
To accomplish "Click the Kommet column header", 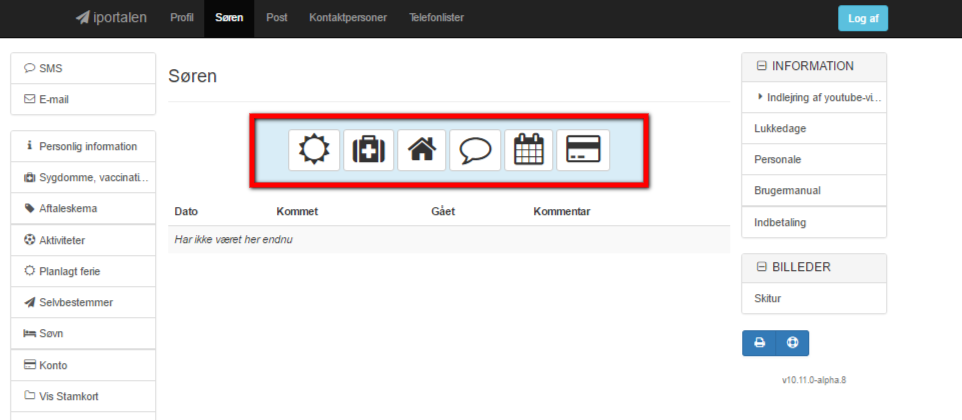I will (x=297, y=212).
